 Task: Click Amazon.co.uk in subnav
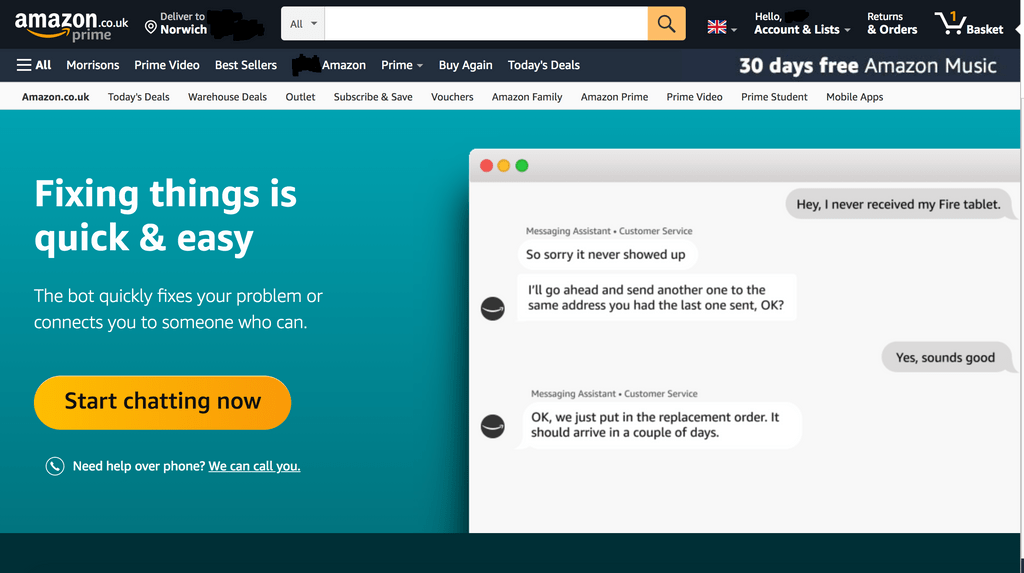pyautogui.click(x=56, y=97)
